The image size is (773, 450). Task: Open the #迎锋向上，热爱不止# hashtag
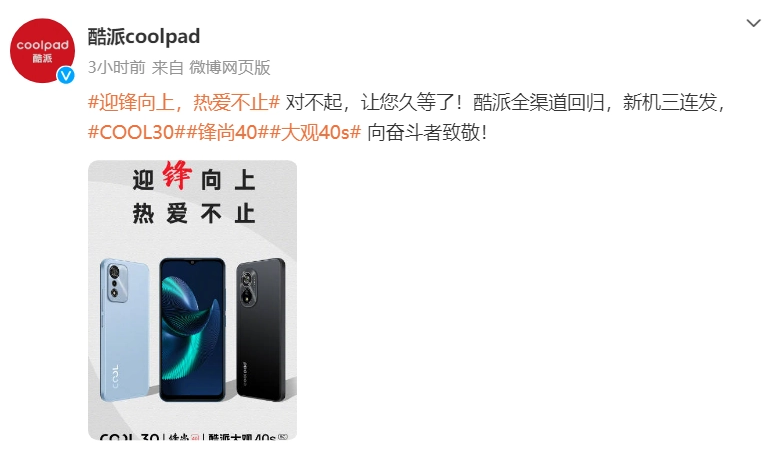pos(184,103)
